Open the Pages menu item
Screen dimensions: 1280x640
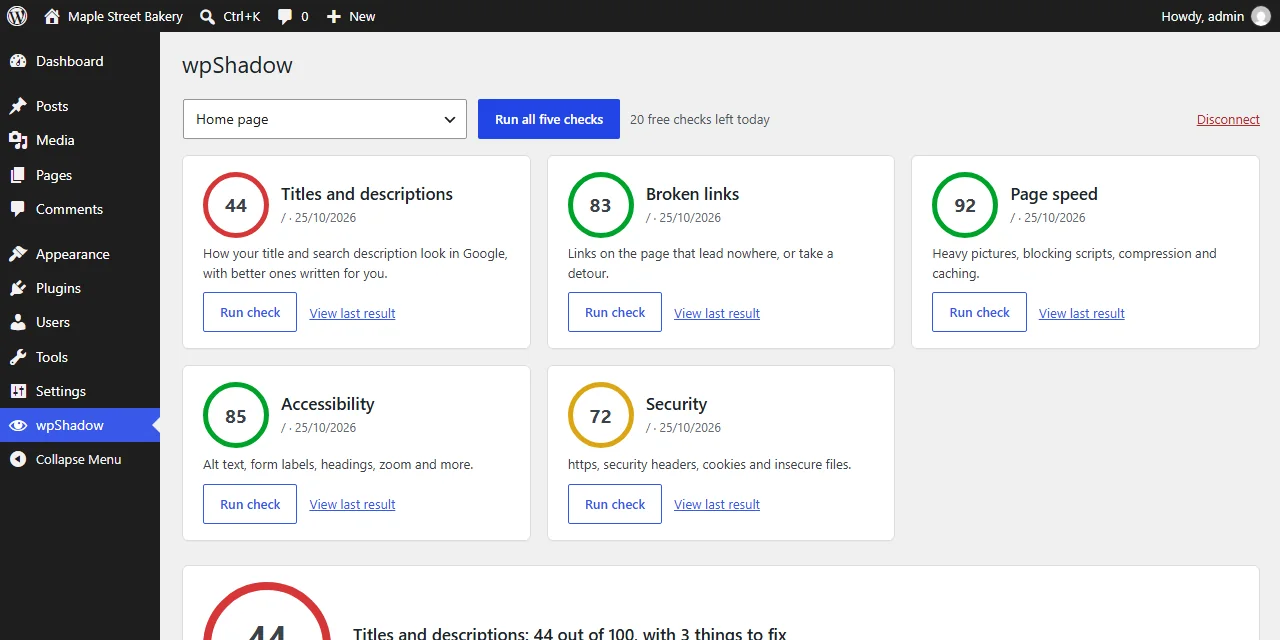click(80, 175)
